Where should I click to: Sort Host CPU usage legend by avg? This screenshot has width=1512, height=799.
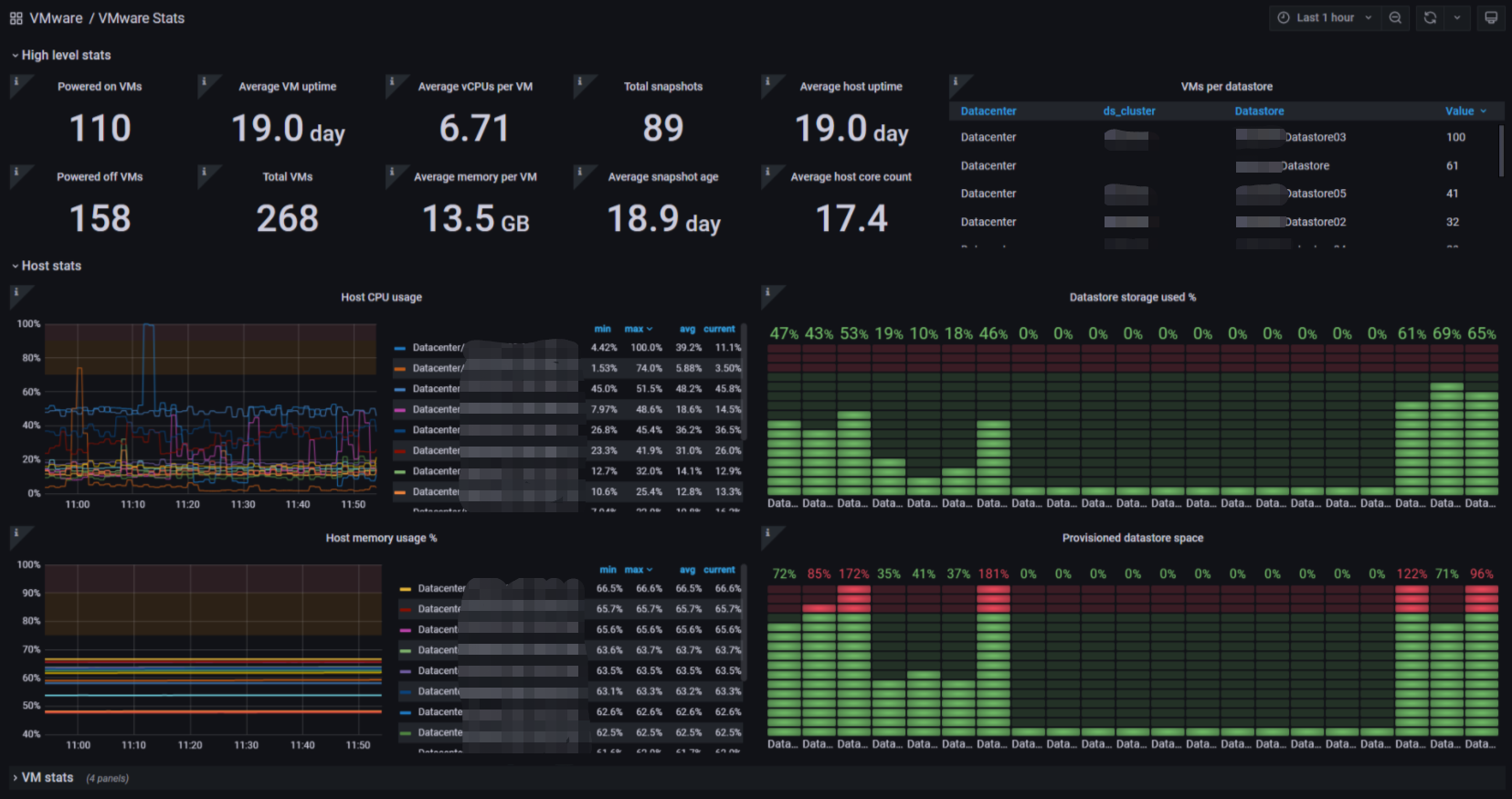[x=687, y=329]
